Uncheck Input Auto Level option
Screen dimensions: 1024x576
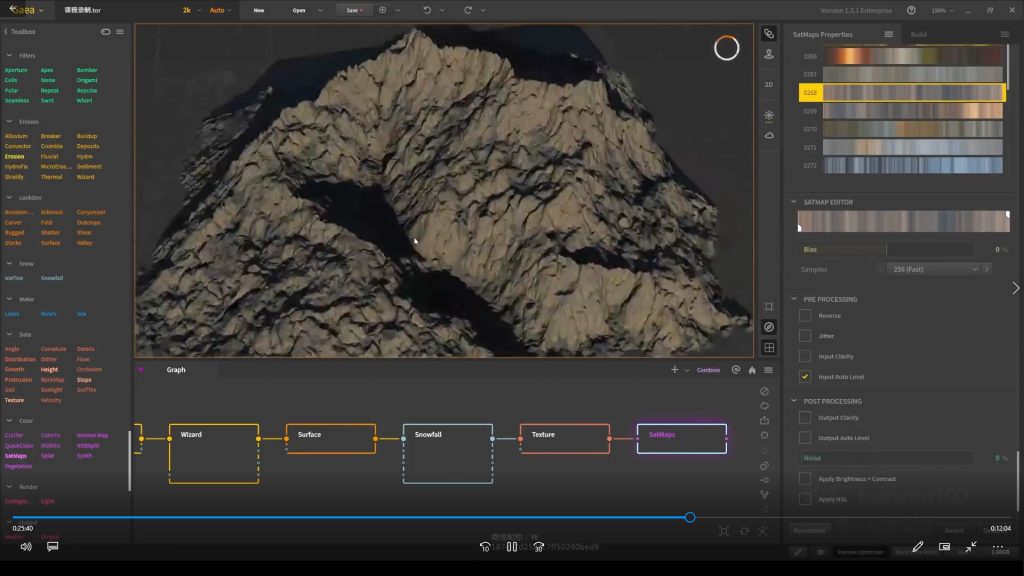point(805,377)
